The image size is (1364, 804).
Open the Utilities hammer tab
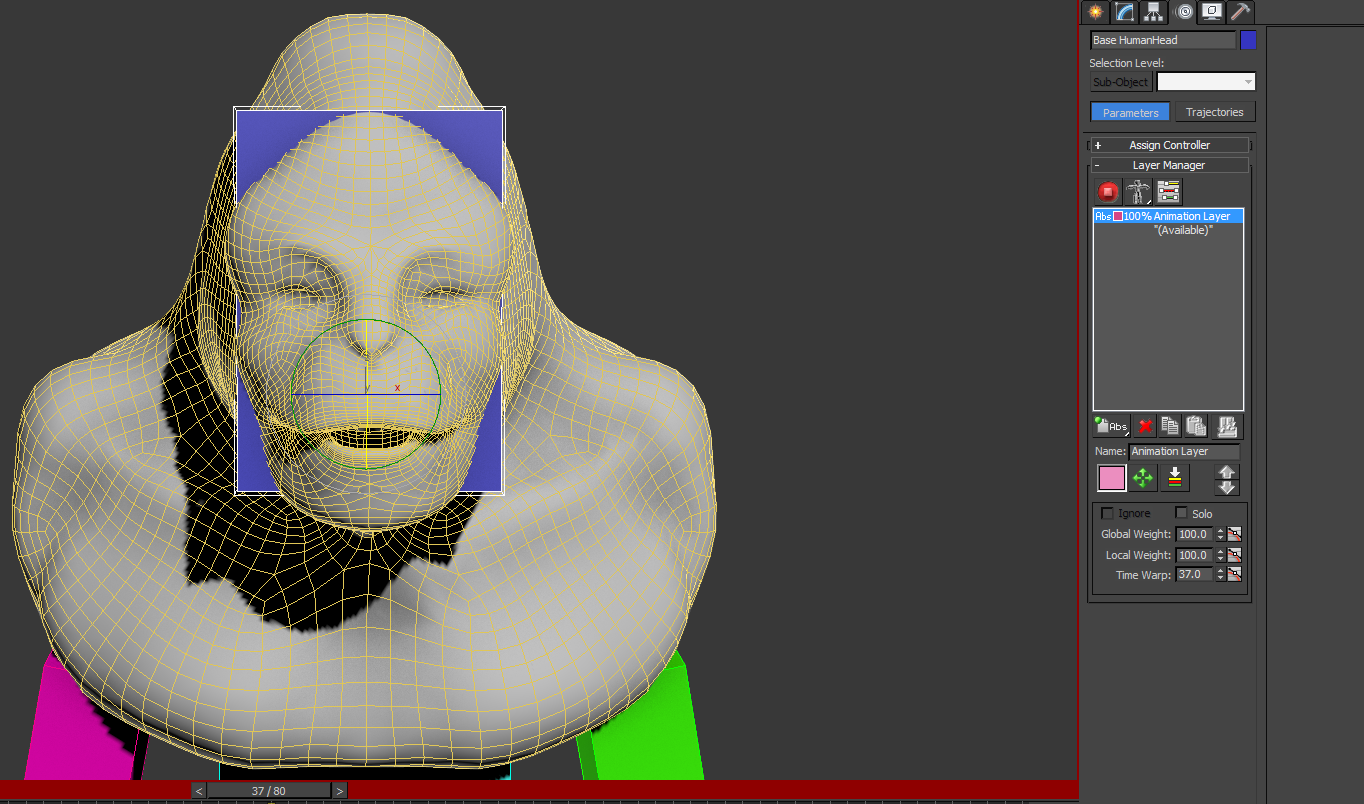click(x=1240, y=12)
